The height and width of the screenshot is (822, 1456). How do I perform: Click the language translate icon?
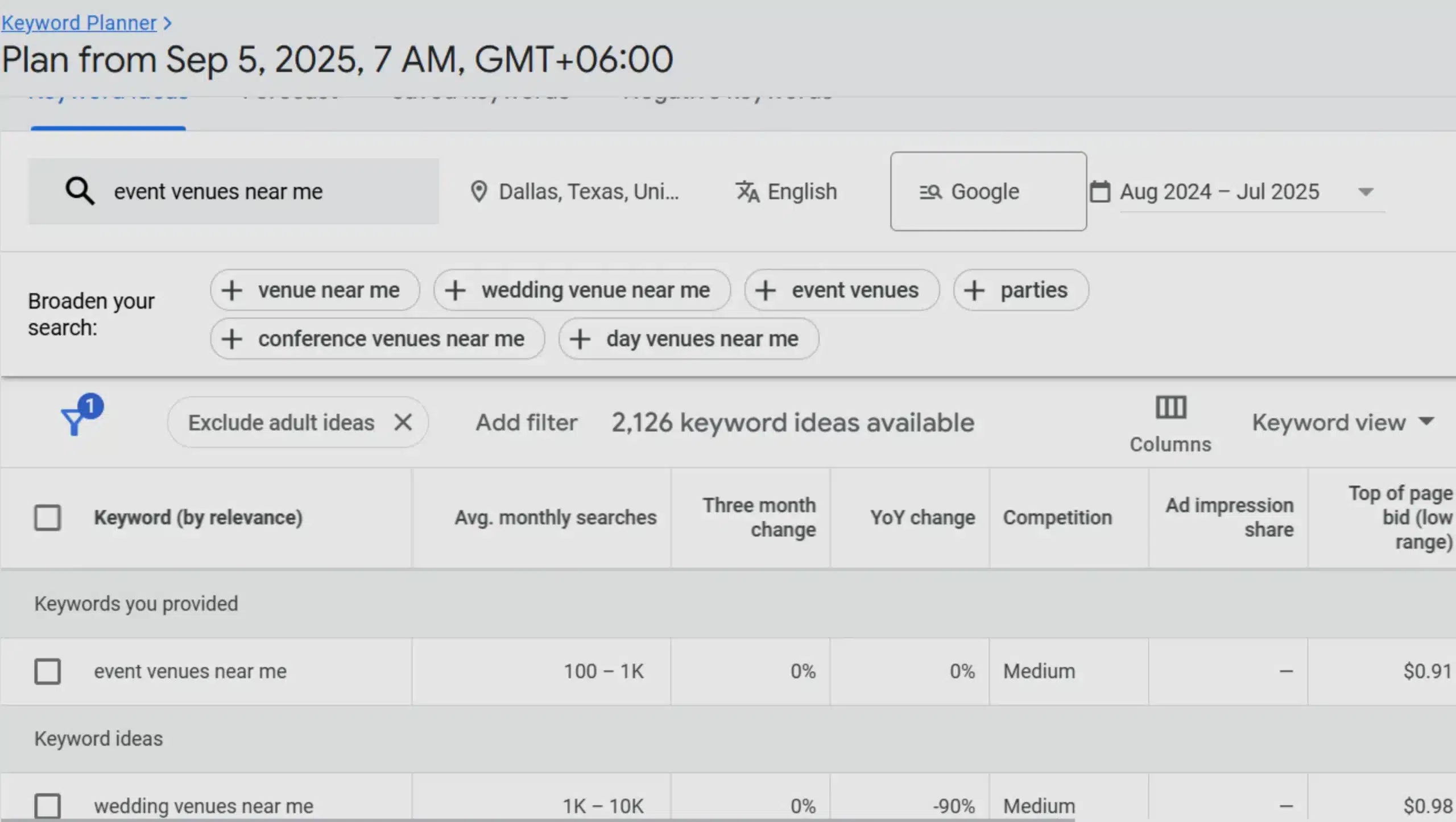(x=748, y=191)
